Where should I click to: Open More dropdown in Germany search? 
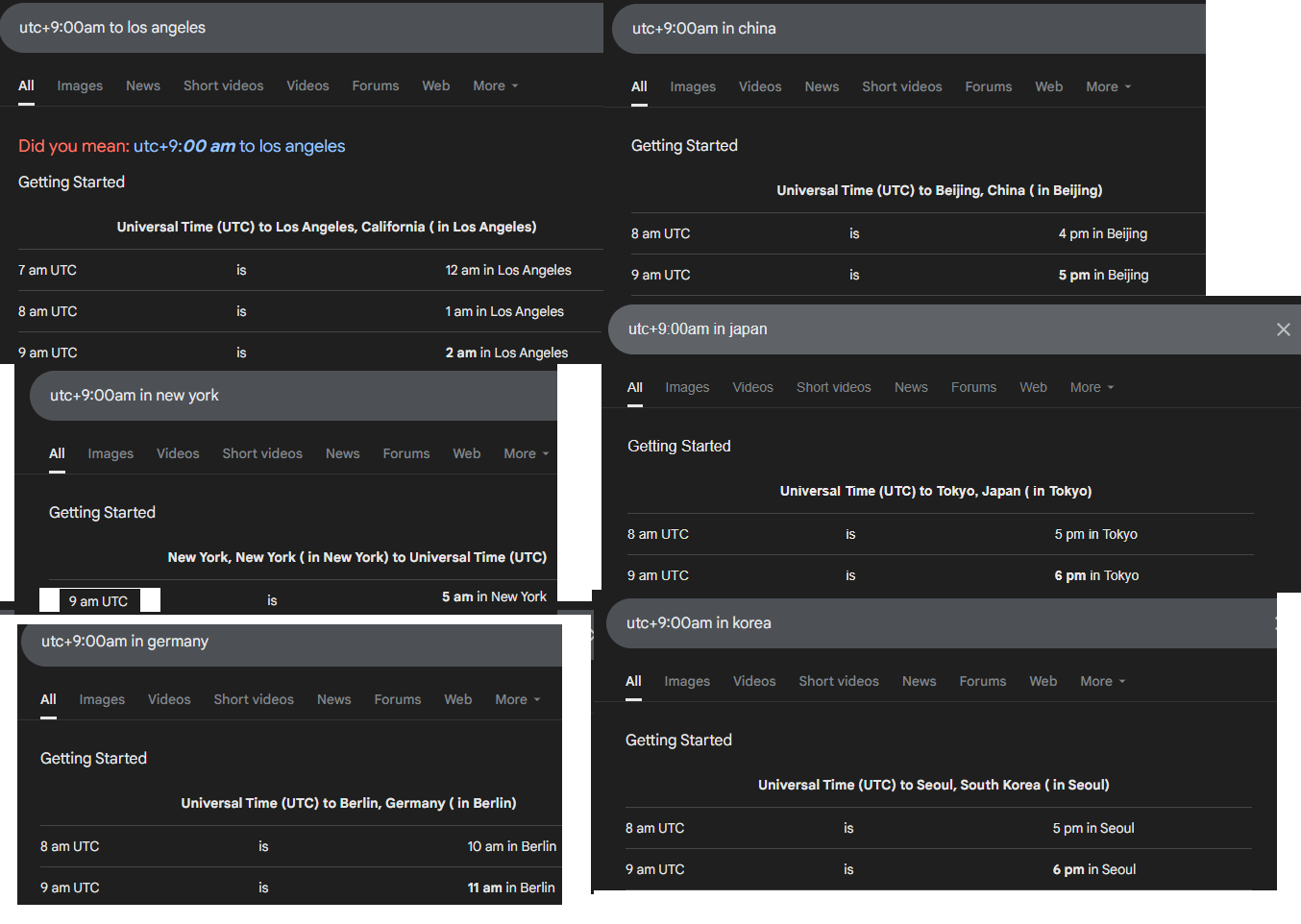(518, 699)
